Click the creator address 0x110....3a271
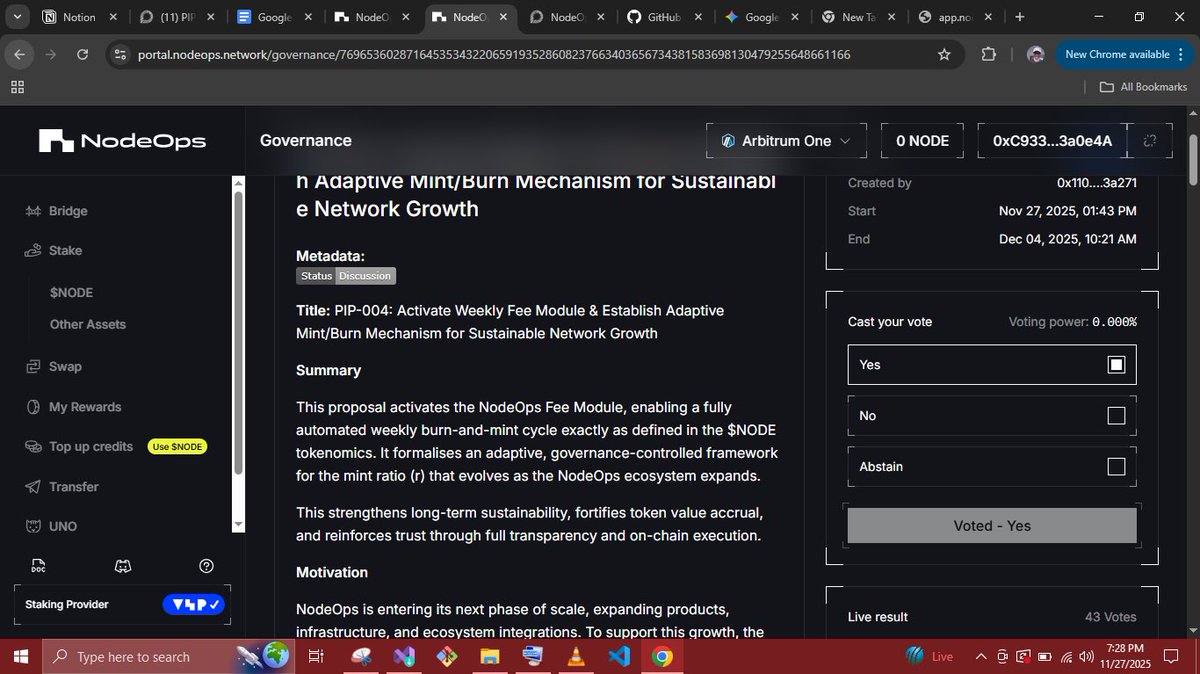Screen dimensions: 1200x674 pyautogui.click(x=1096, y=183)
